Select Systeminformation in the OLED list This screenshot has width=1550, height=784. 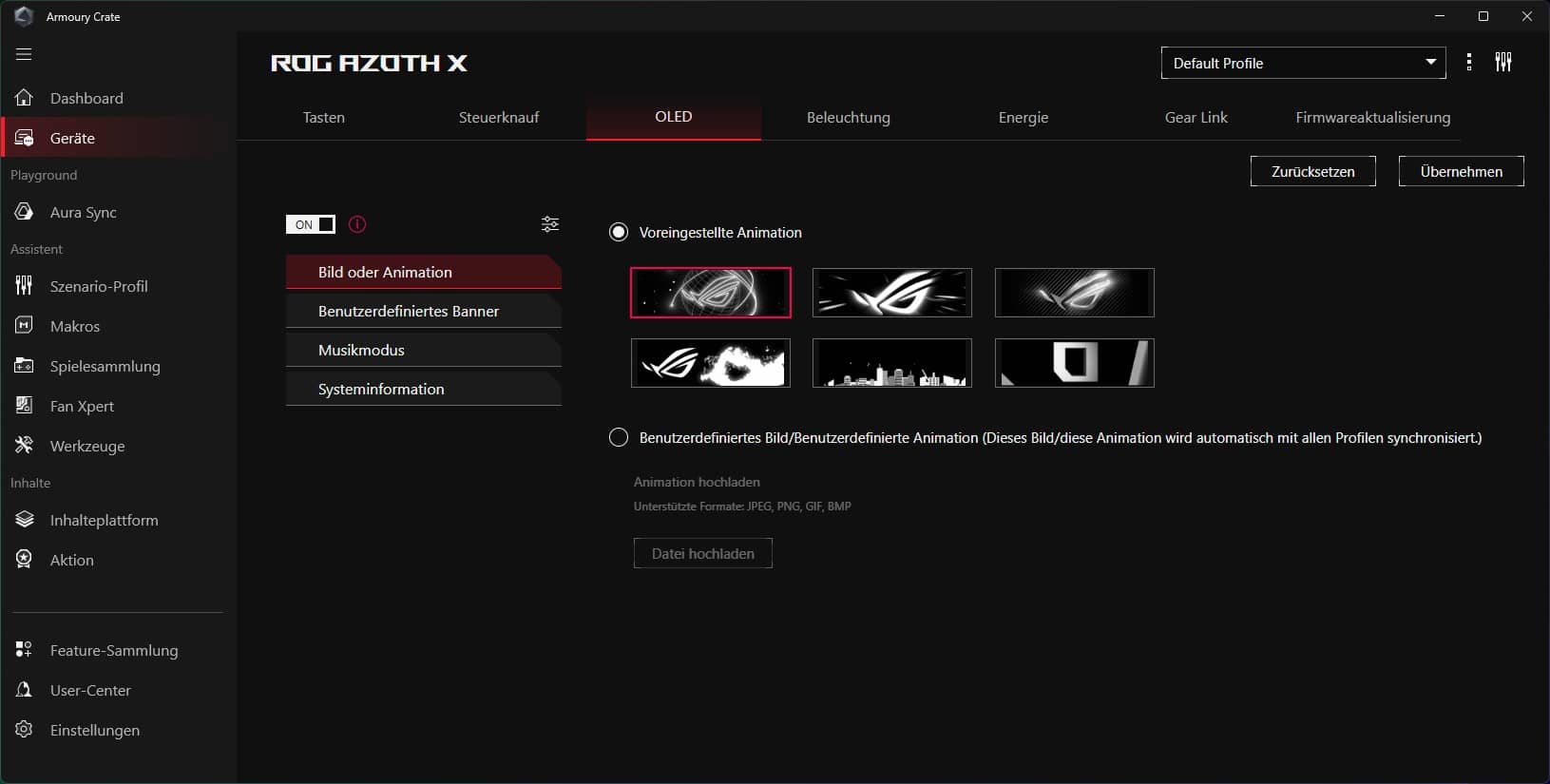[x=423, y=389]
